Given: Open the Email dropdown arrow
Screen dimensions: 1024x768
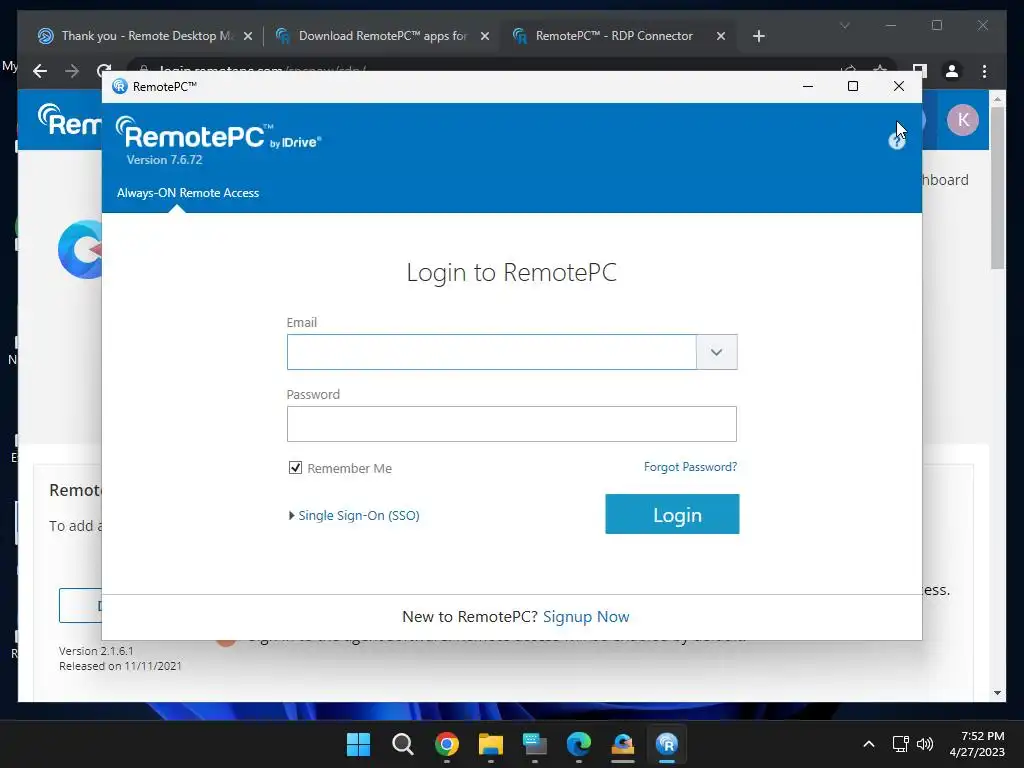Looking at the screenshot, I should click(x=716, y=352).
